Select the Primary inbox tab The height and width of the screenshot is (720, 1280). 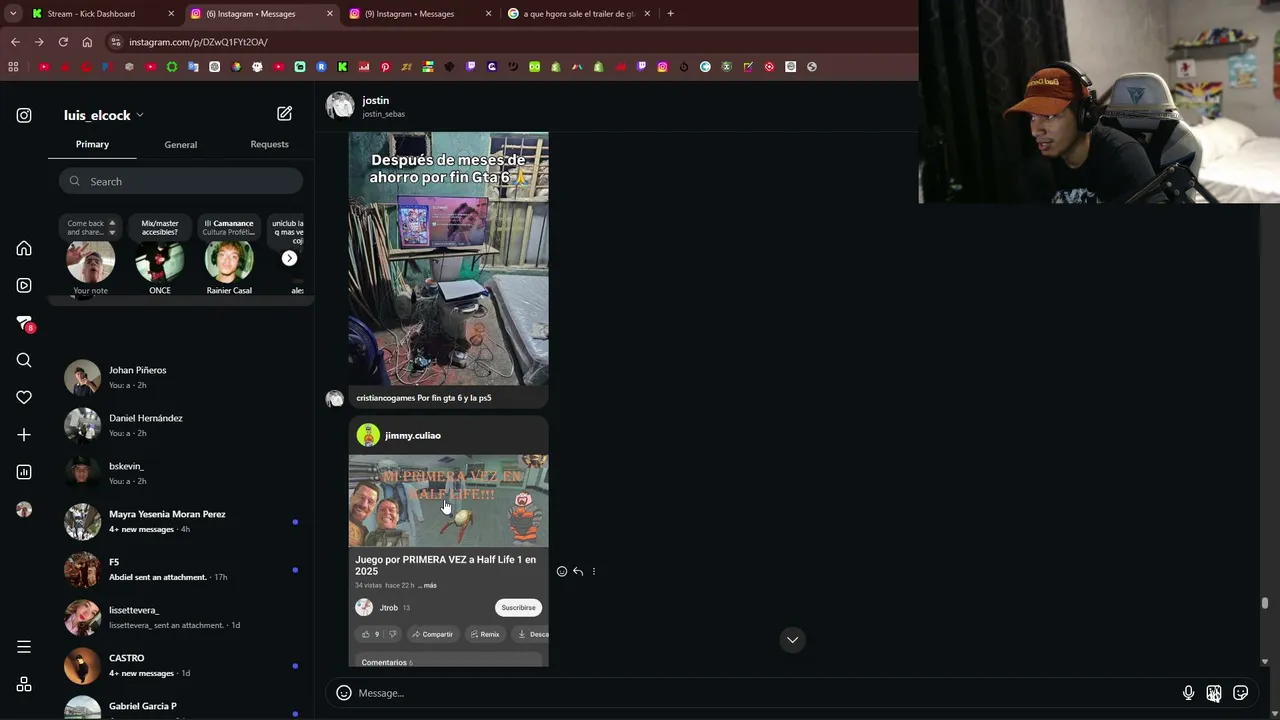tap(92, 144)
